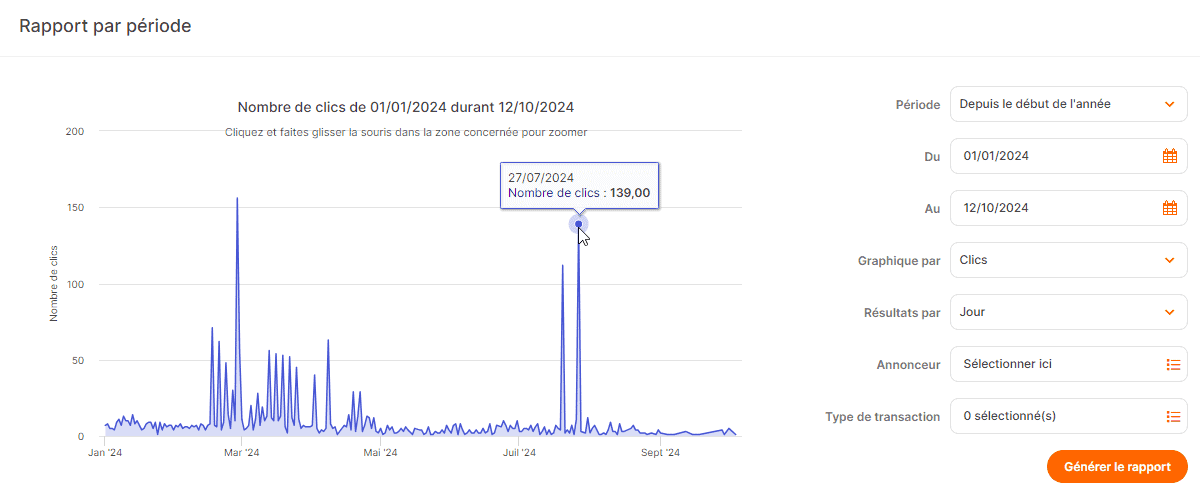Viewport: 1200px width, 486px height.
Task: Click list icon in Type de transaction field
Action: 1173,417
